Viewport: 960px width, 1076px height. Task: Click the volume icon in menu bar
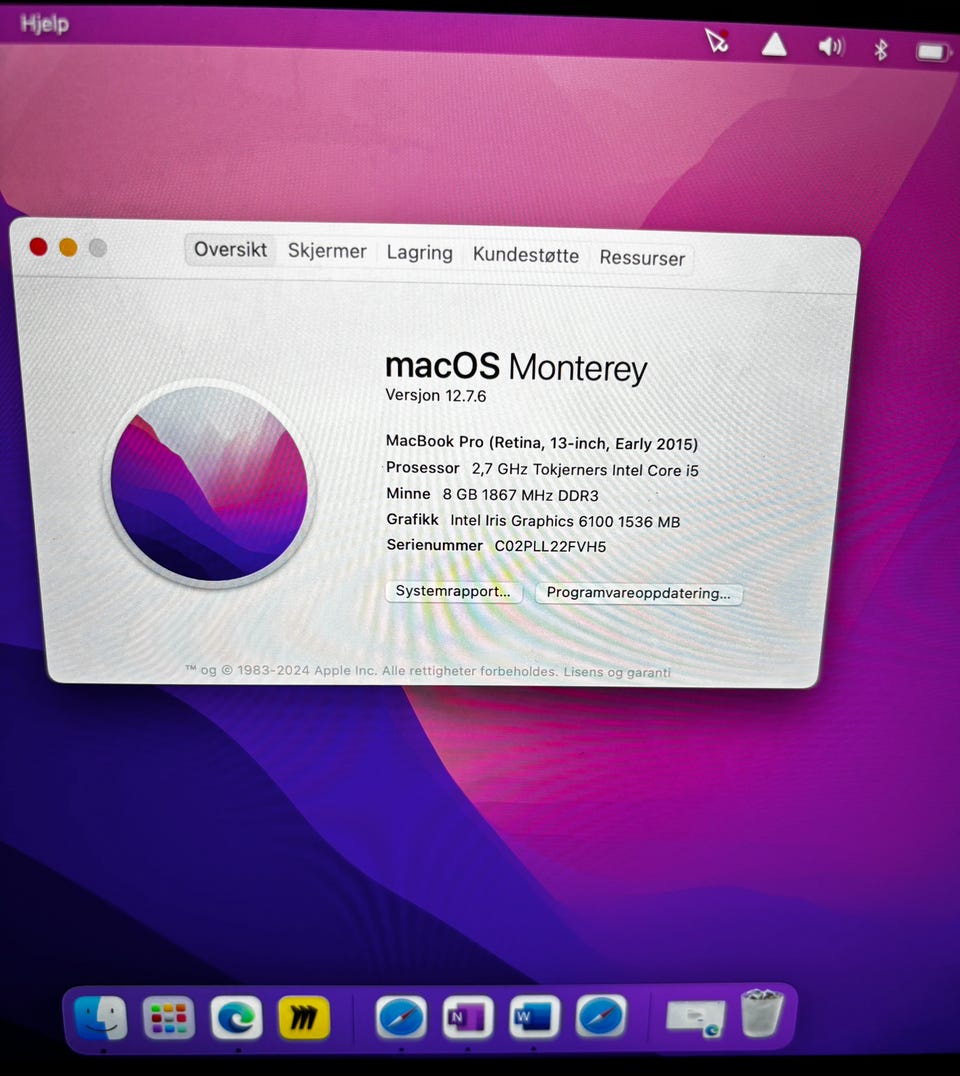pos(831,47)
